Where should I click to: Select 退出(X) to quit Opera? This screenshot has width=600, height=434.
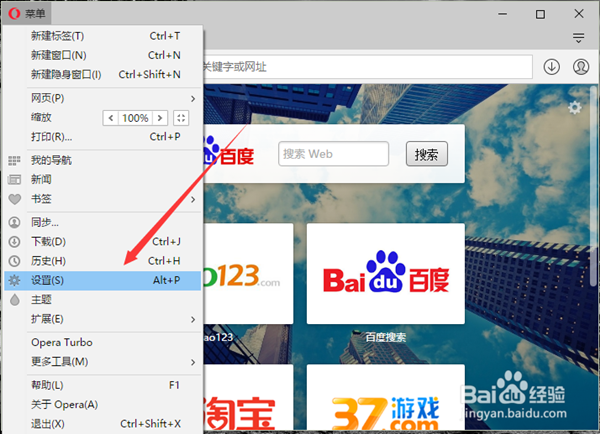pos(103,424)
